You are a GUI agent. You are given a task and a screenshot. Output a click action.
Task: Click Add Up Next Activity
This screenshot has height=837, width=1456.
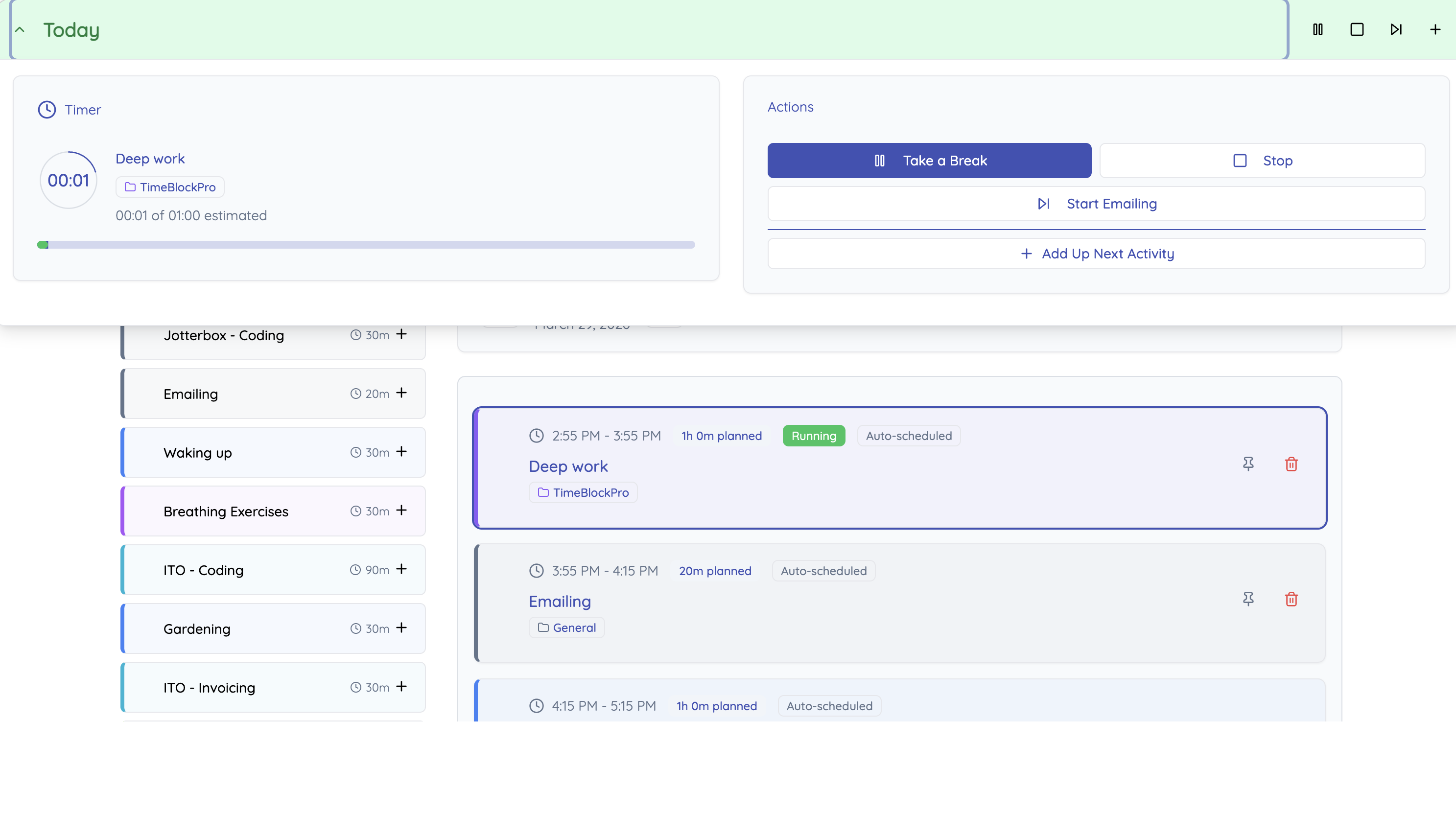pyautogui.click(x=1096, y=254)
